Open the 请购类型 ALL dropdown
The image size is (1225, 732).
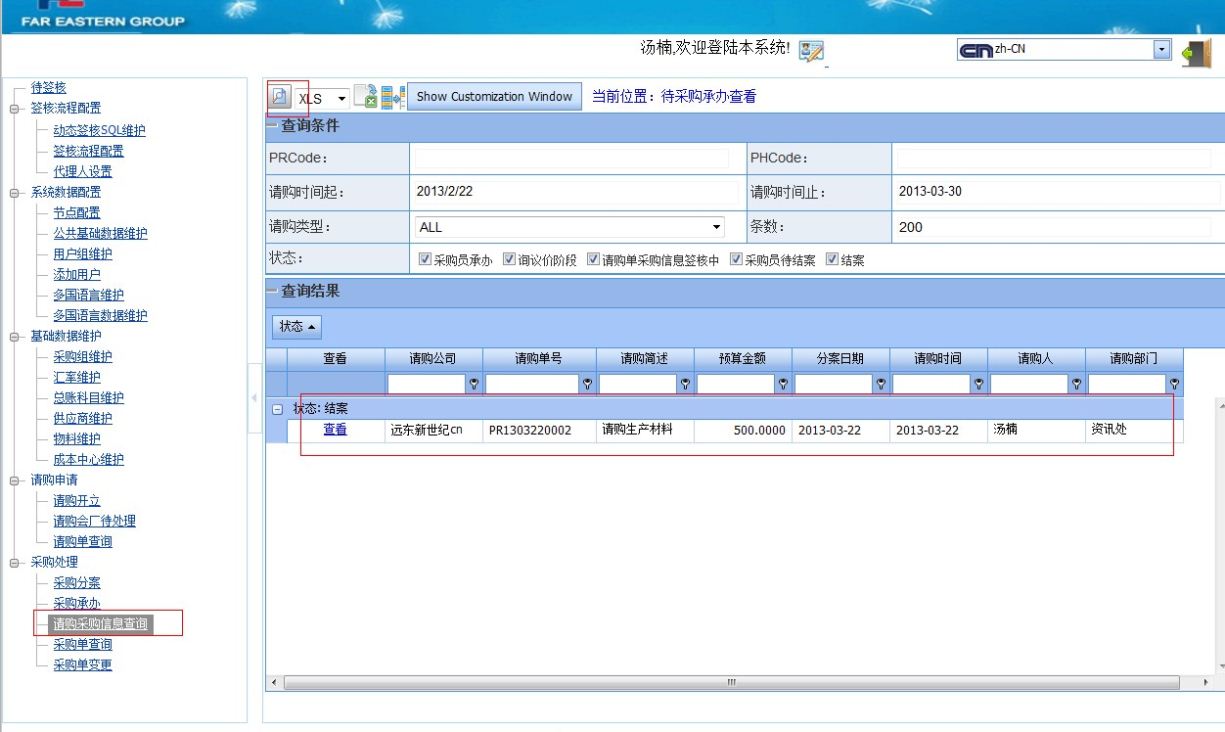(716, 227)
